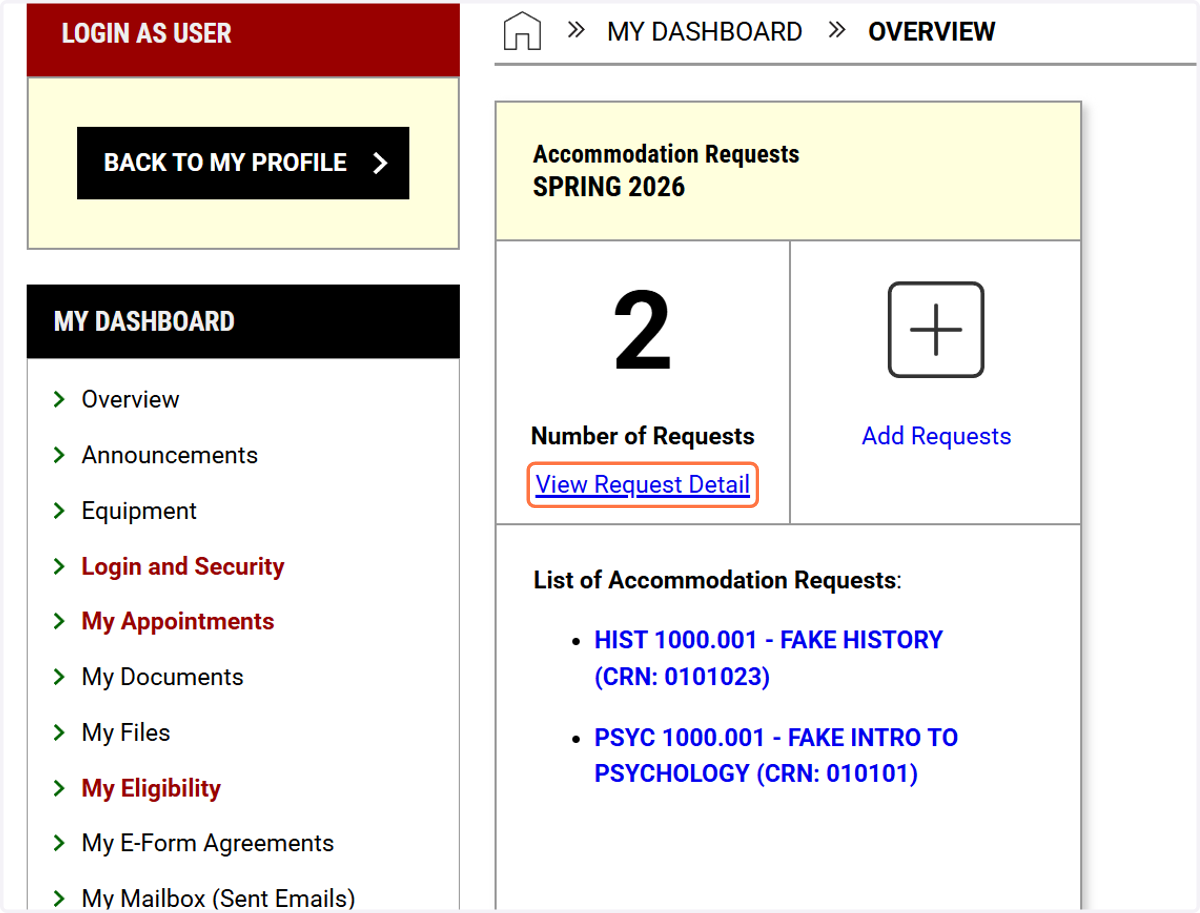Click the Back To My Profile button
The image size is (1200, 913).
coord(243,163)
